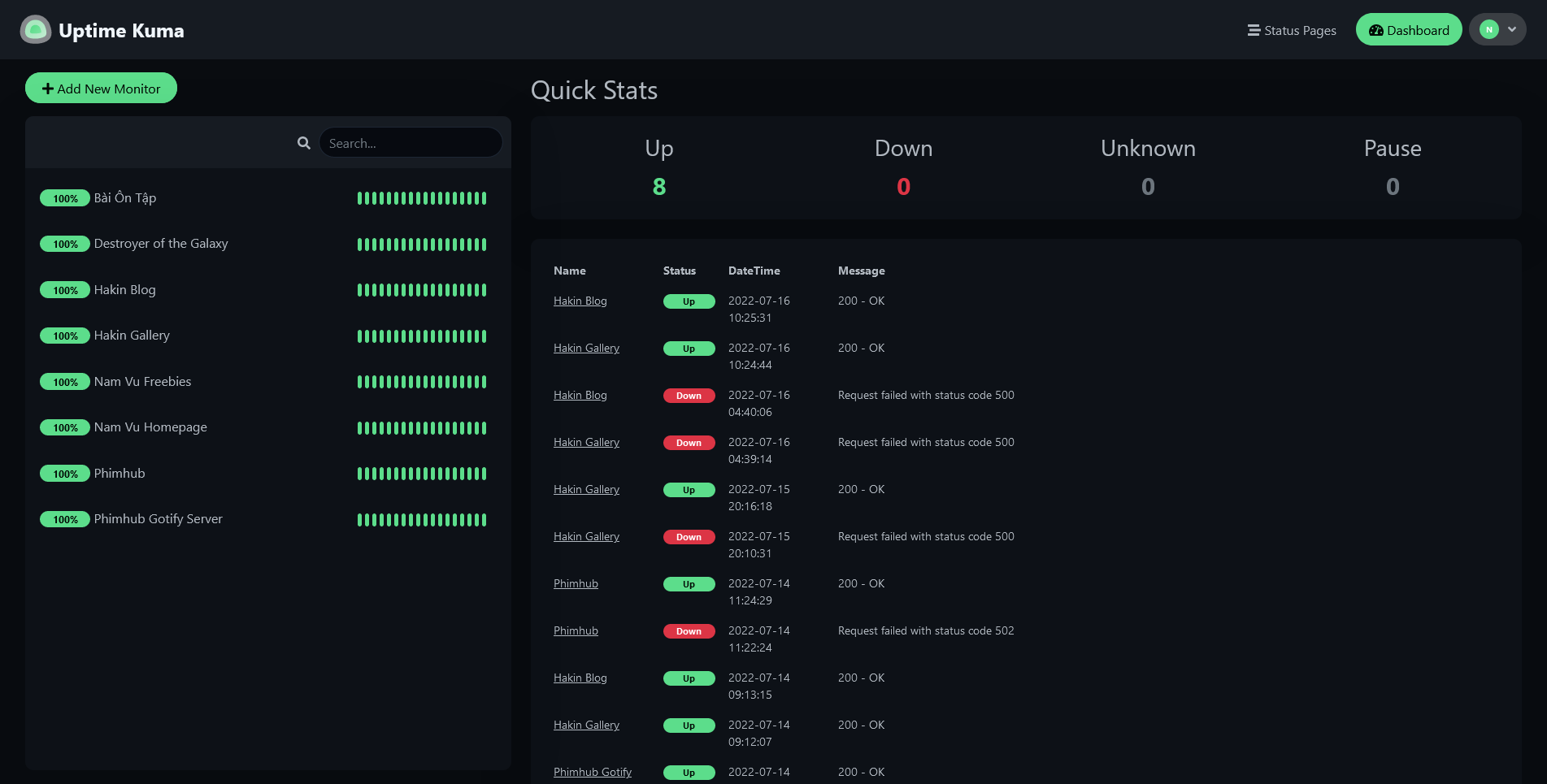Open Status Pages menu item
1547x784 pixels.
click(1292, 30)
